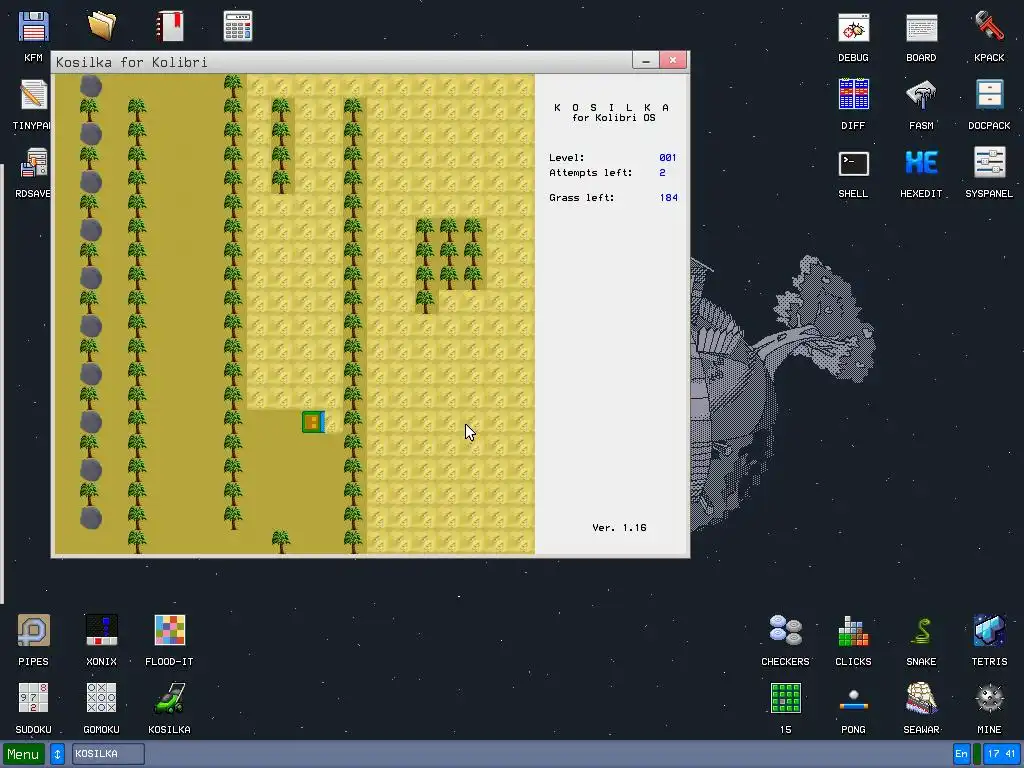Click the 'Attempts left:' label
Image resolution: width=1024 pixels, height=768 pixels.
pyautogui.click(x=590, y=172)
